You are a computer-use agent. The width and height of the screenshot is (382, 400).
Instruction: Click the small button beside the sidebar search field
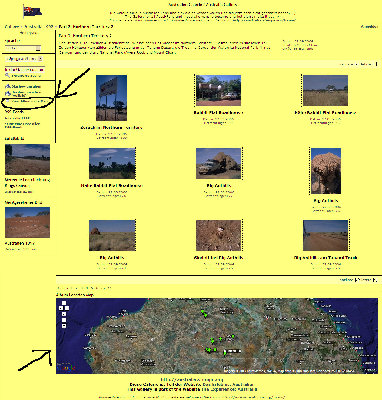[x=38, y=49]
